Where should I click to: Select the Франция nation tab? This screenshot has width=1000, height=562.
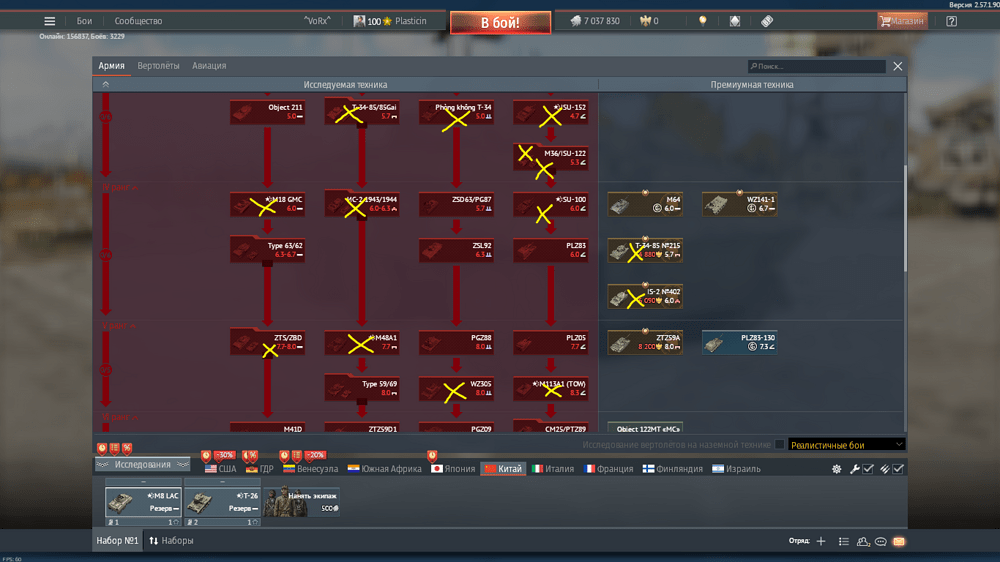point(609,469)
